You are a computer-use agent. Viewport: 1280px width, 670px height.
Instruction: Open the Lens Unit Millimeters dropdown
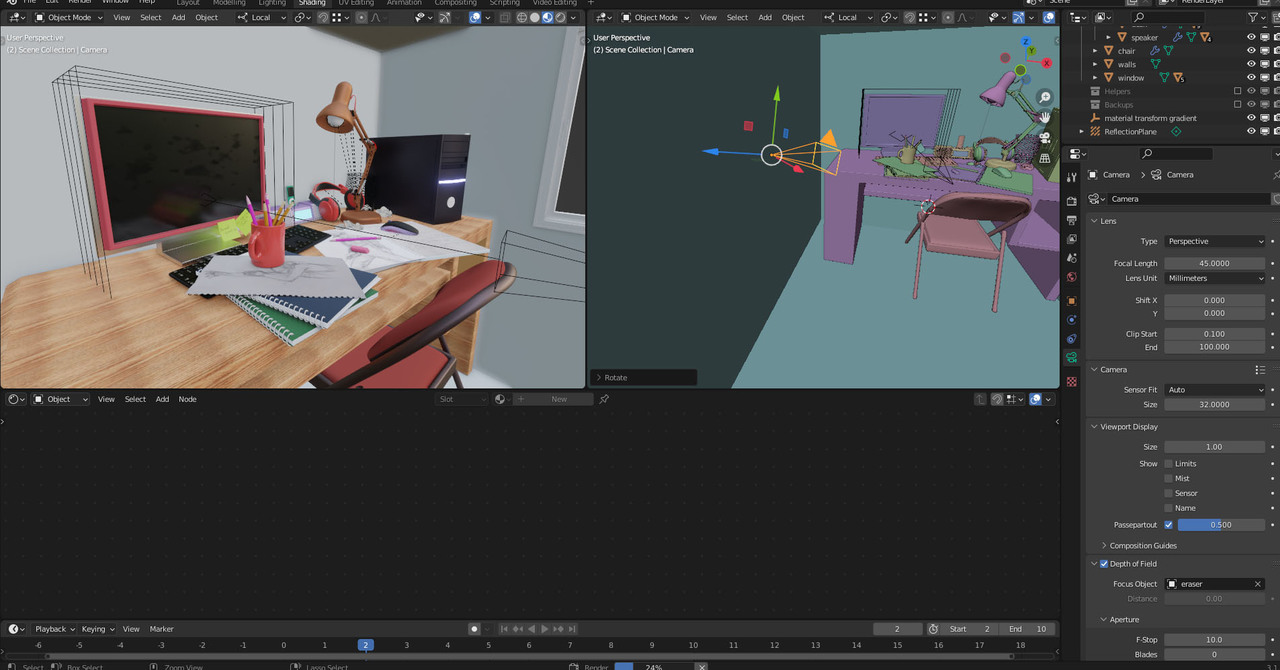coord(1215,278)
